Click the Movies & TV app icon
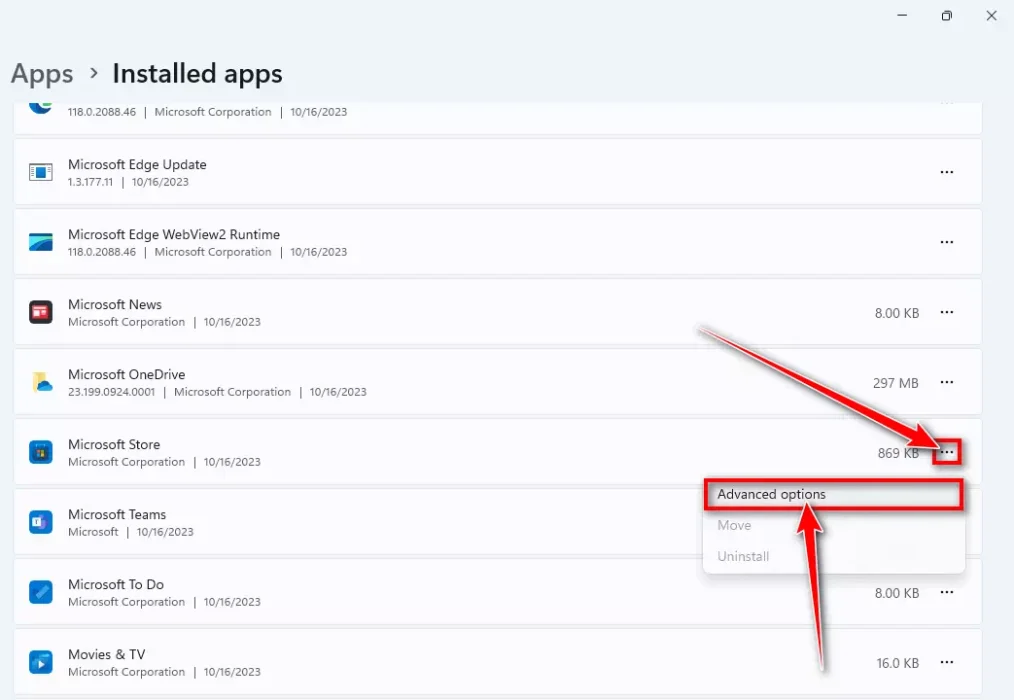The height and width of the screenshot is (700, 1014). click(x=41, y=662)
